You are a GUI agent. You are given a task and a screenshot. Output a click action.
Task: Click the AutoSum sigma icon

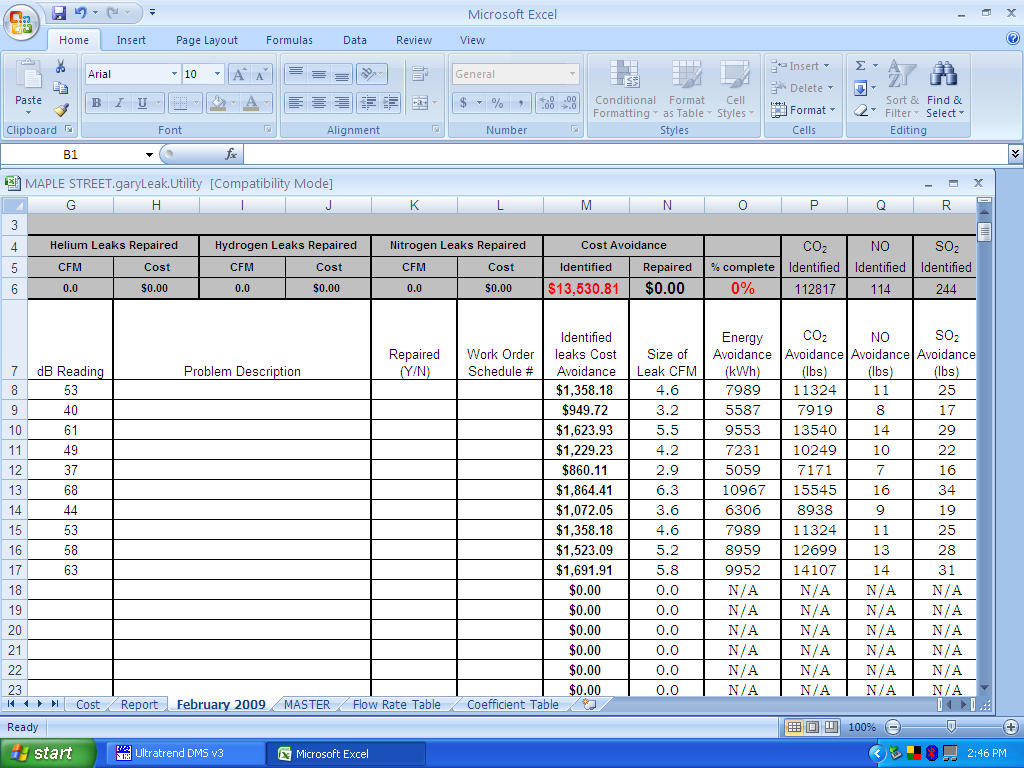point(861,66)
